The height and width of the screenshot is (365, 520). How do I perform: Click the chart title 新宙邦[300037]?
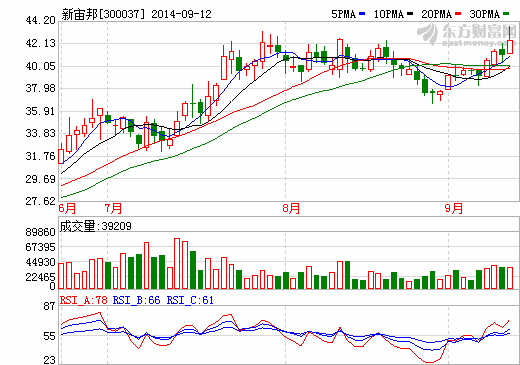(104, 14)
